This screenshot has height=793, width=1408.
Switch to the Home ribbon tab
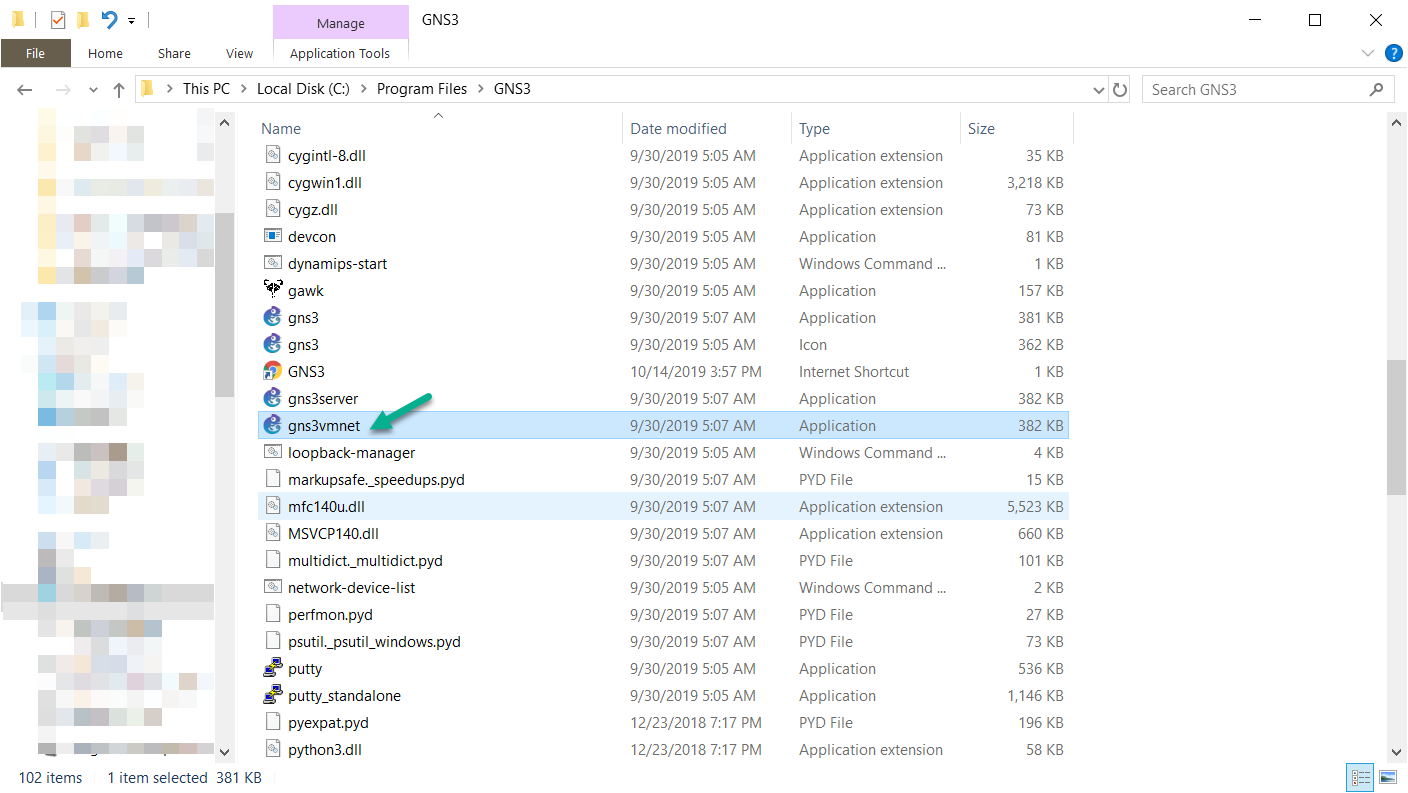105,53
